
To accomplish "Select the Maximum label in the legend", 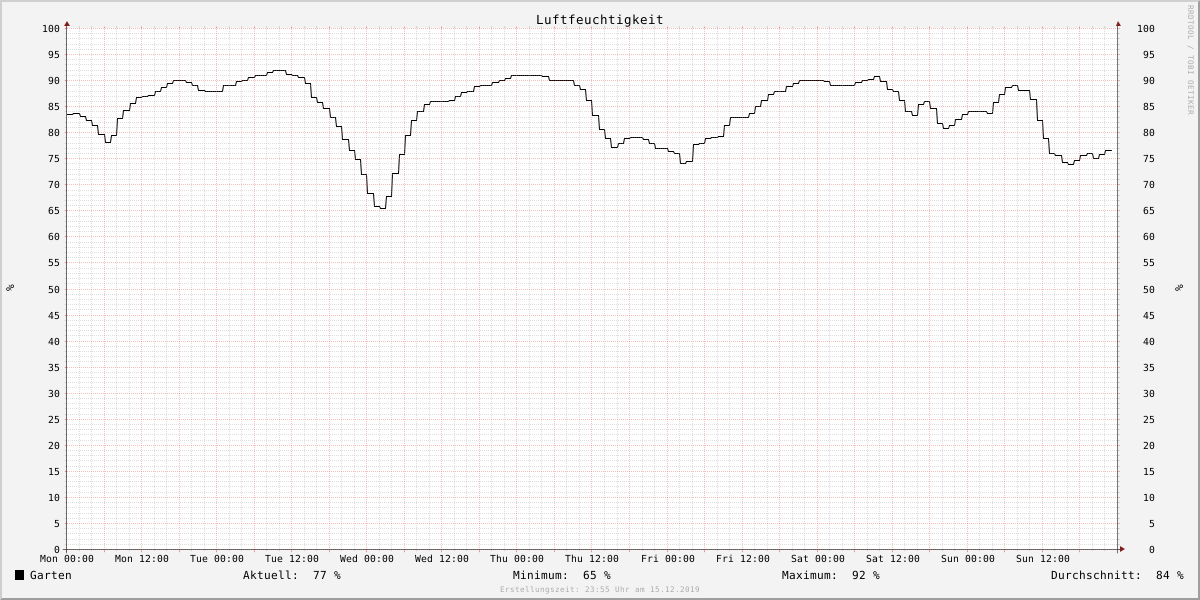I will [809, 575].
